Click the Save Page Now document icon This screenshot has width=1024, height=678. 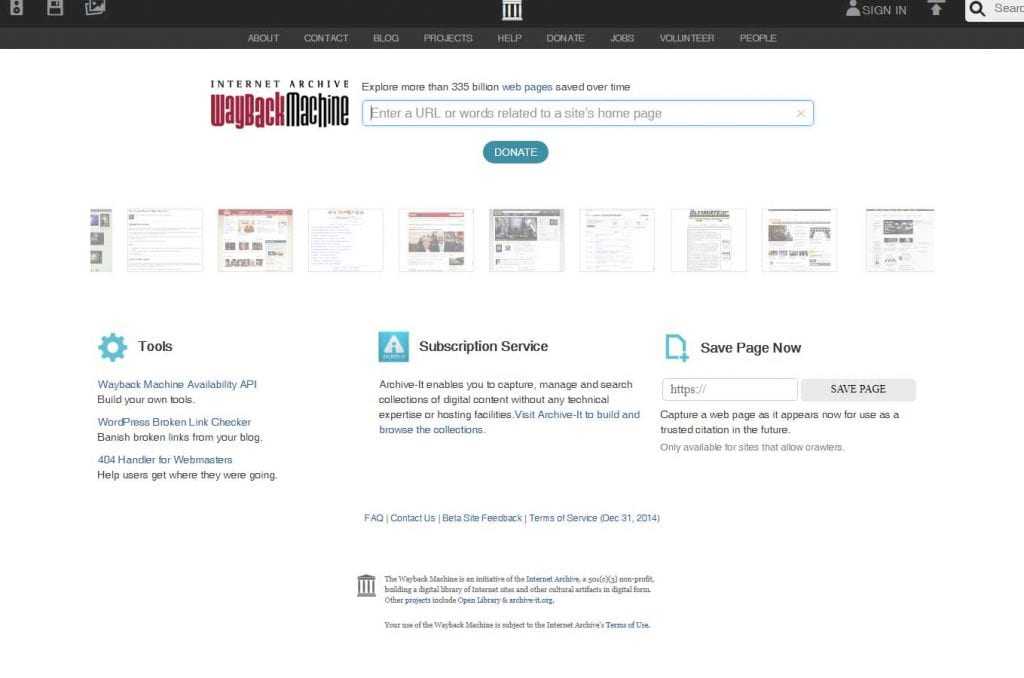click(x=676, y=347)
